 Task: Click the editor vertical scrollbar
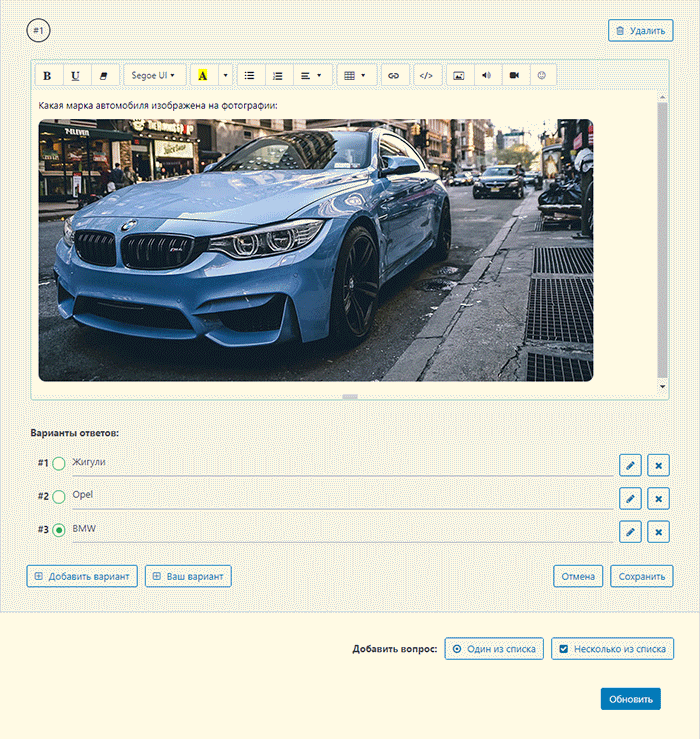pyautogui.click(x=663, y=240)
